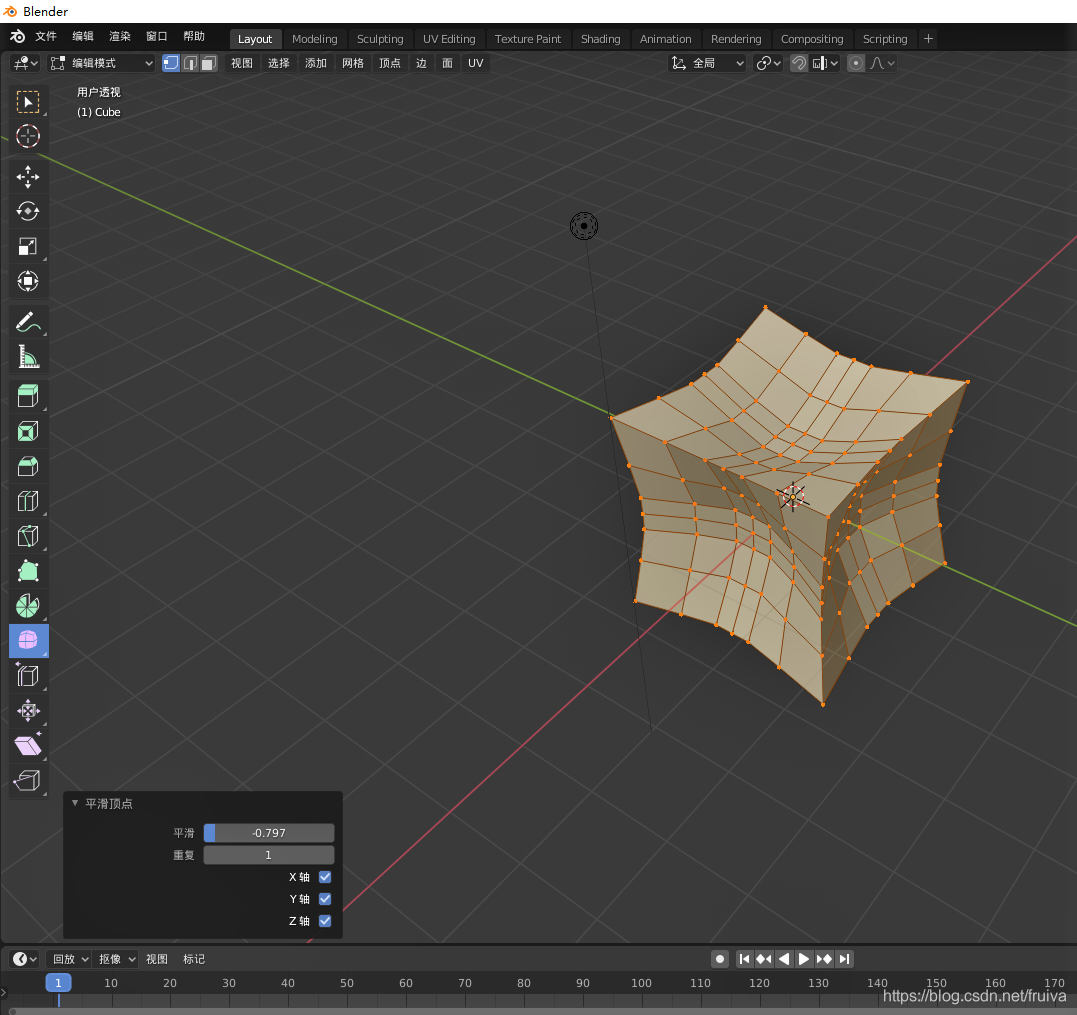Play the animation in reverse

click(x=784, y=959)
